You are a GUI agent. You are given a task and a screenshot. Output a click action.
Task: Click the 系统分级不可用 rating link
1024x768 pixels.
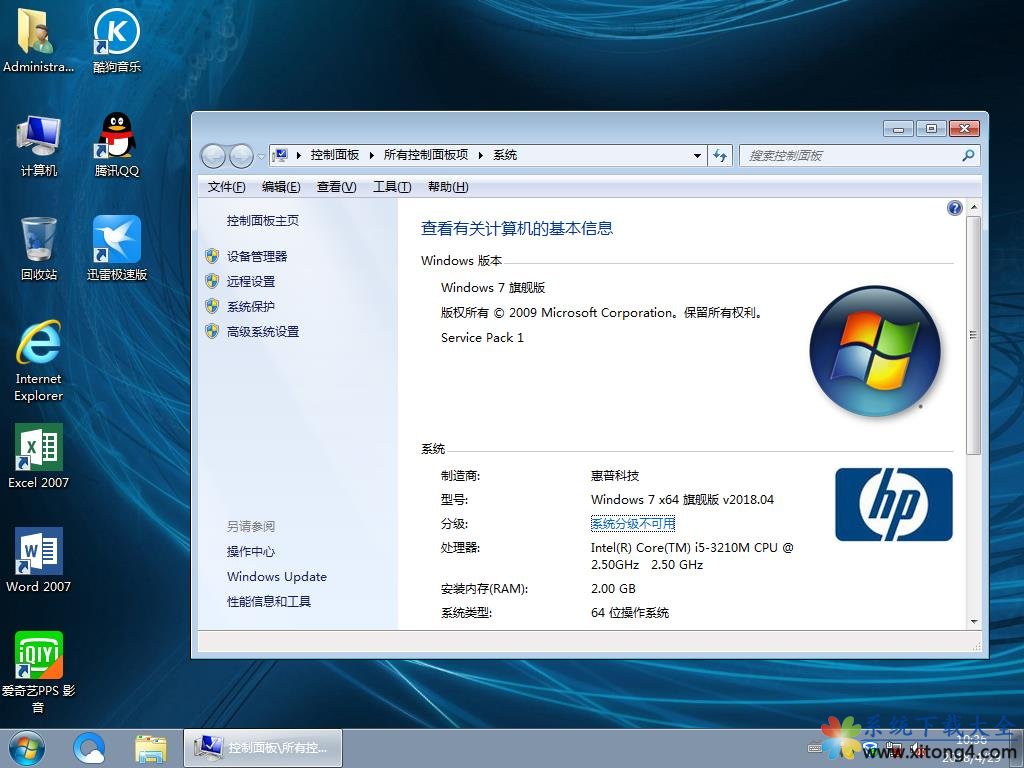pyautogui.click(x=633, y=524)
